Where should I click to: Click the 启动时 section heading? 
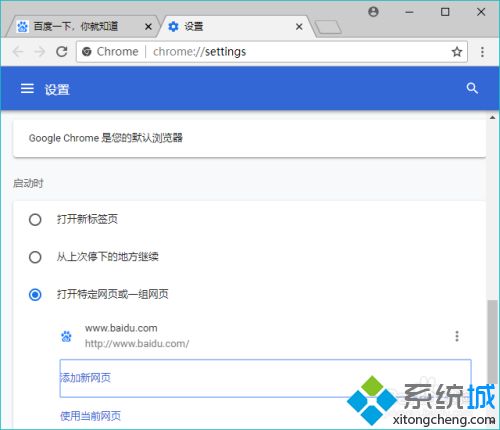pos(28,183)
